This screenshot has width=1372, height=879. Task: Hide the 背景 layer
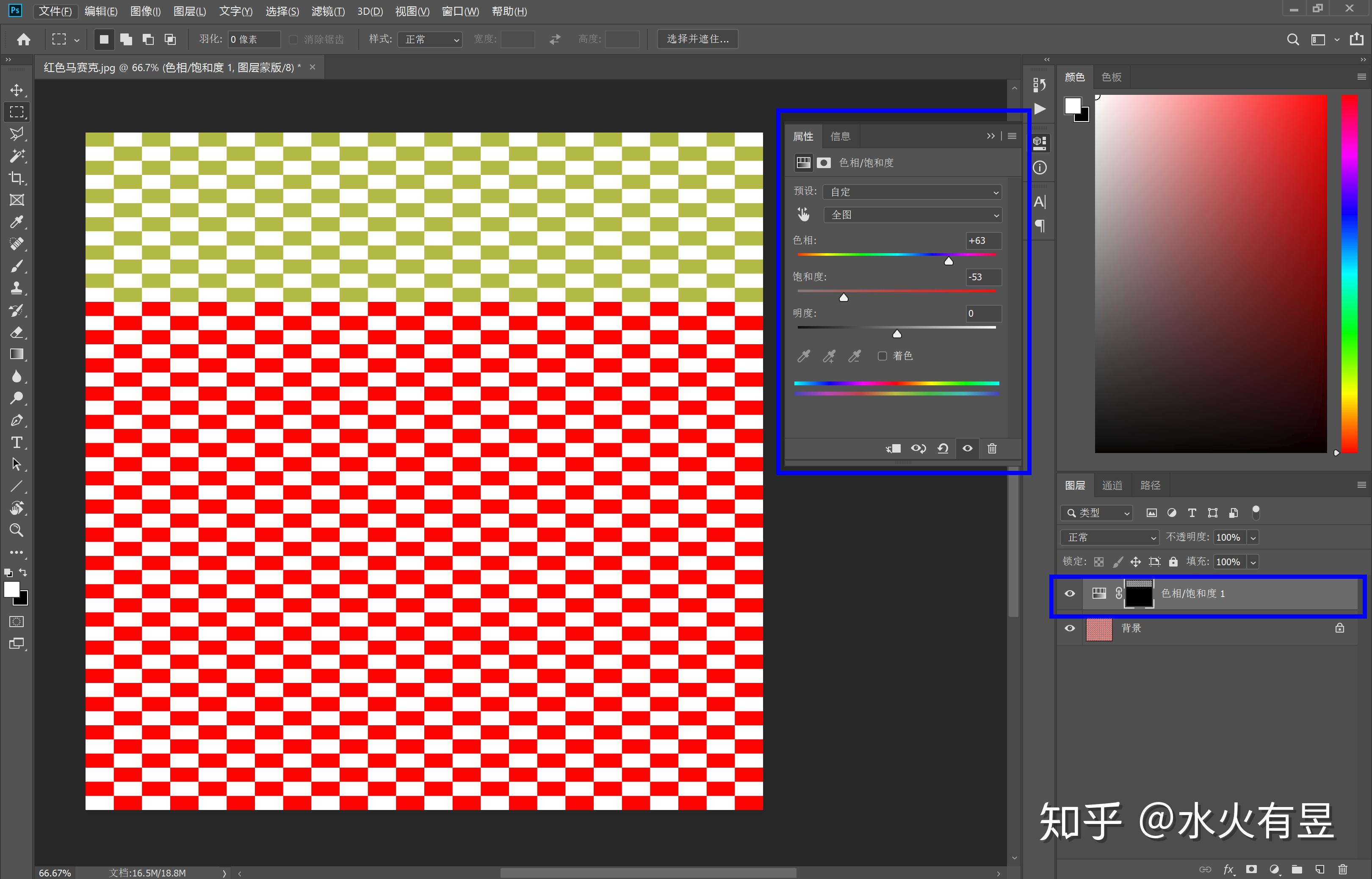[1070, 628]
